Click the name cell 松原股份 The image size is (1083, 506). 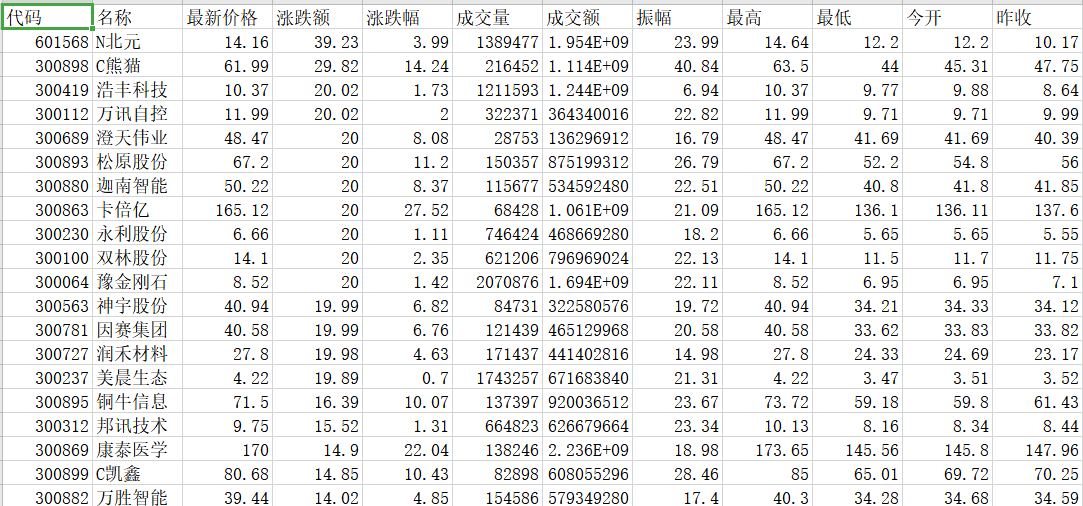(x=138, y=162)
